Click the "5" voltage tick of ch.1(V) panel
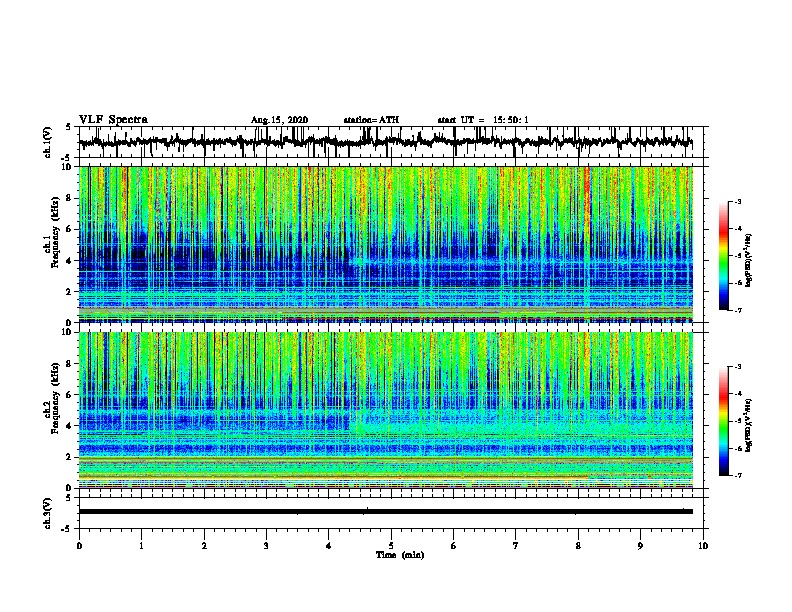 [x=68, y=127]
